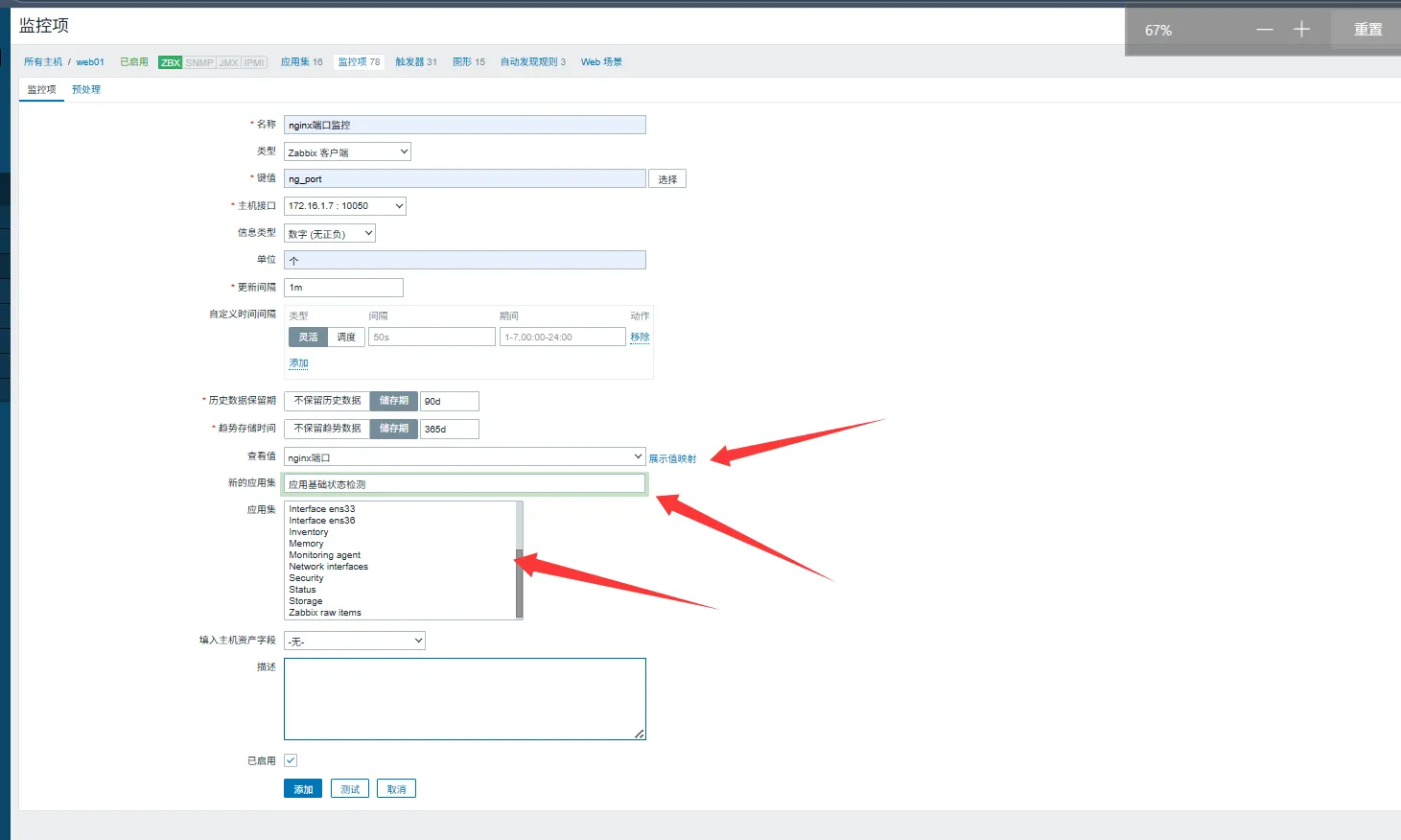Click the zoom in plus icon
This screenshot has height=840, width=1401.
pyautogui.click(x=1301, y=30)
